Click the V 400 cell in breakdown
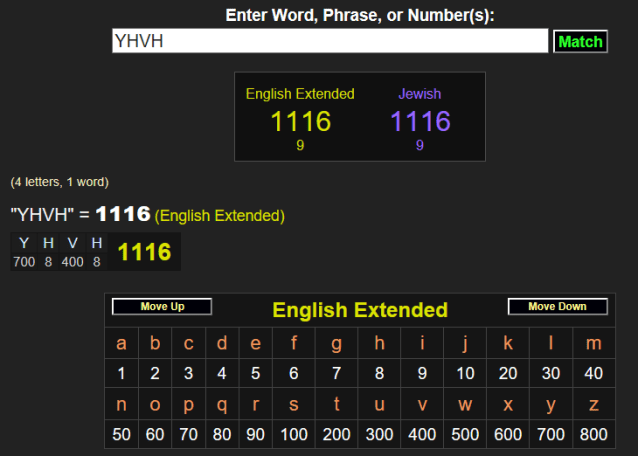The height and width of the screenshot is (456, 638). (x=73, y=252)
